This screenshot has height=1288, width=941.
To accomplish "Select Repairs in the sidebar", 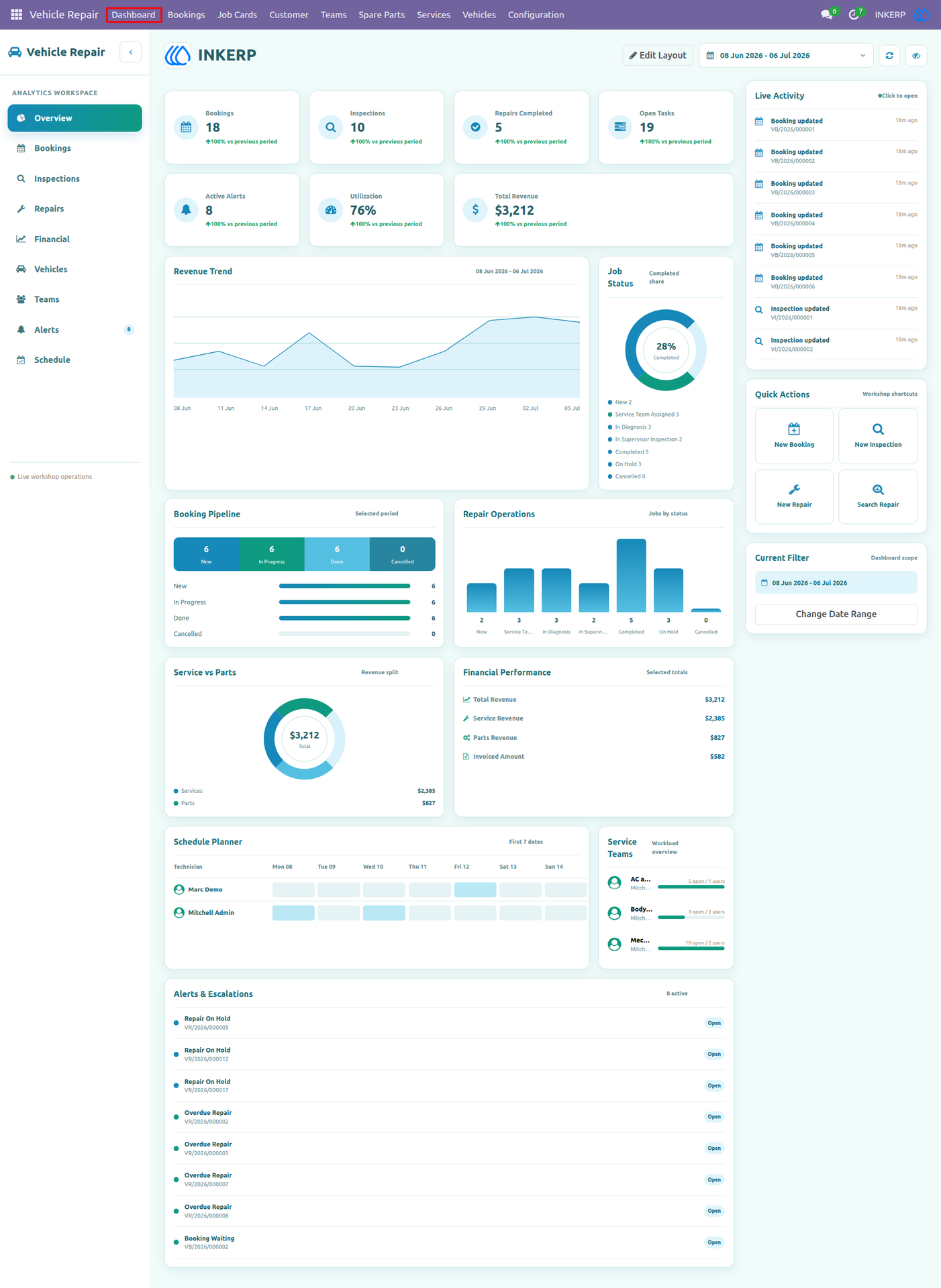I will coord(75,209).
